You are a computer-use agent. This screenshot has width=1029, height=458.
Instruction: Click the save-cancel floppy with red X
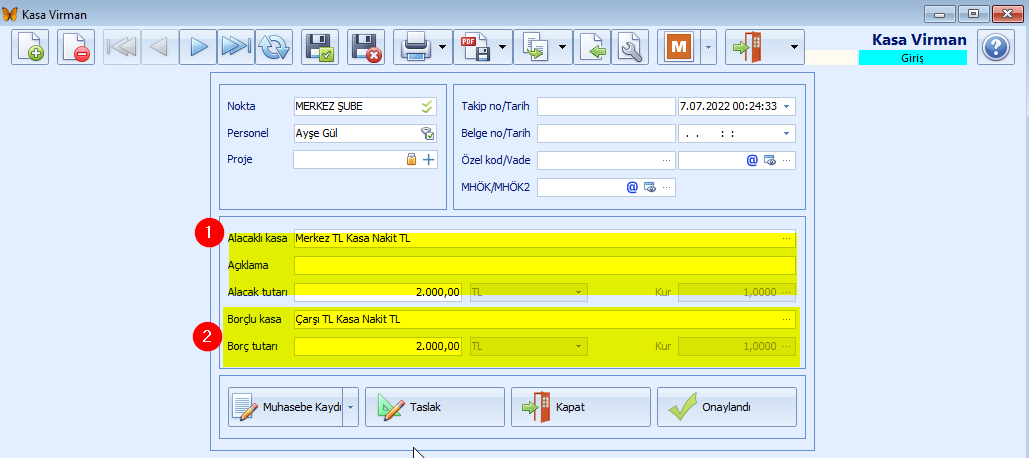pos(366,47)
